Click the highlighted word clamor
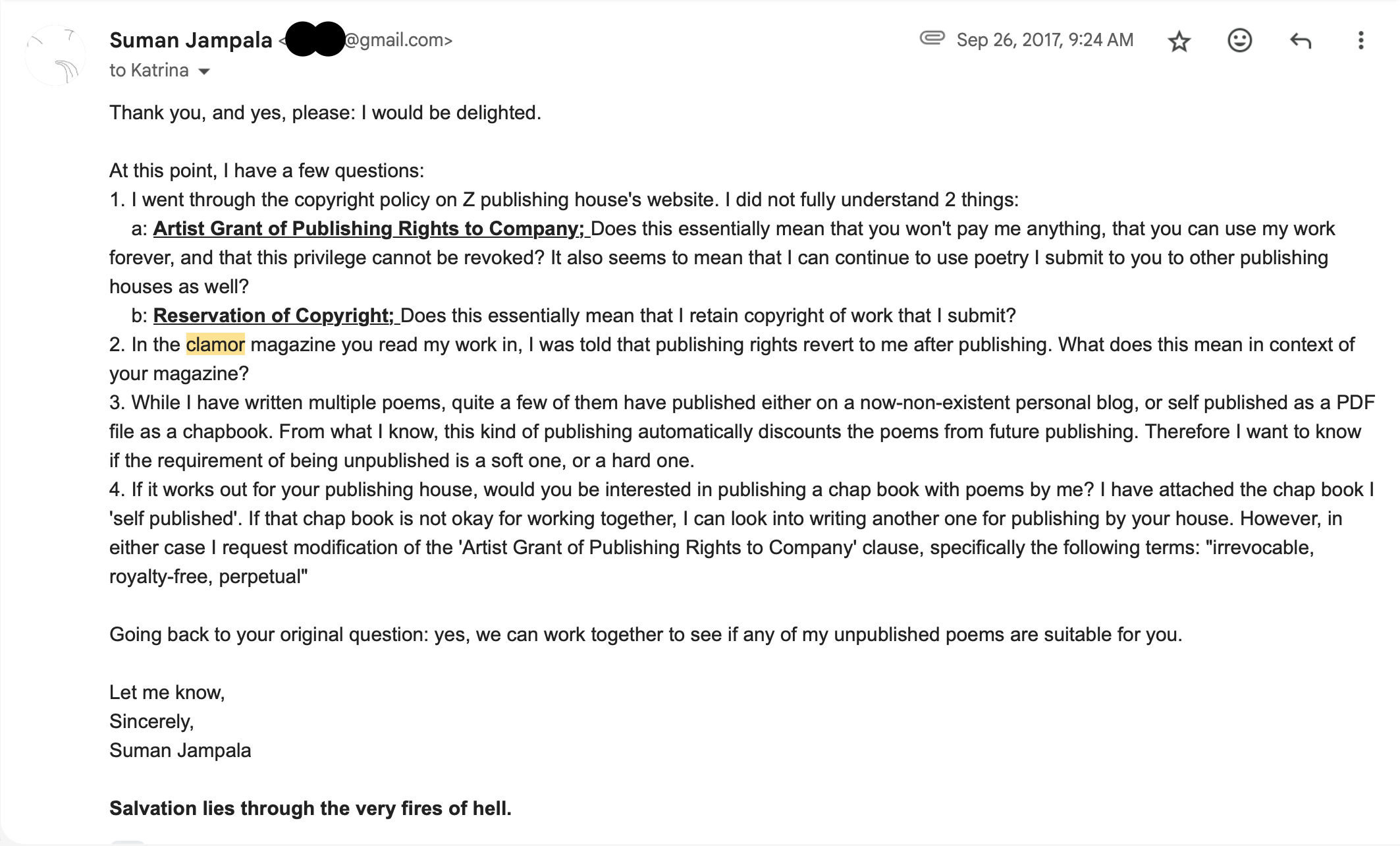 tap(215, 345)
